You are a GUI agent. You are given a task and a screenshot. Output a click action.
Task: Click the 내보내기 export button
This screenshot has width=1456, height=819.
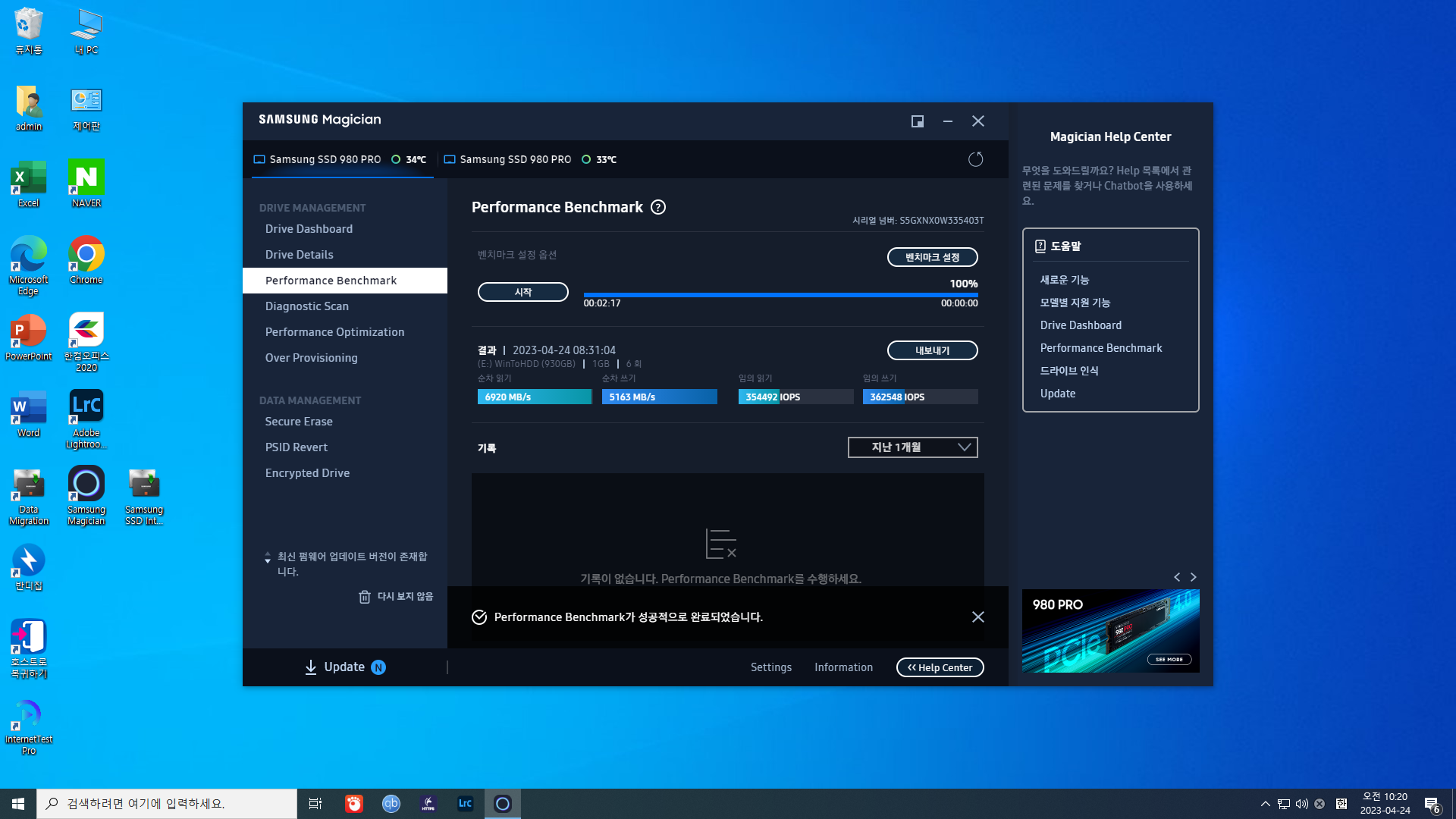(x=933, y=350)
